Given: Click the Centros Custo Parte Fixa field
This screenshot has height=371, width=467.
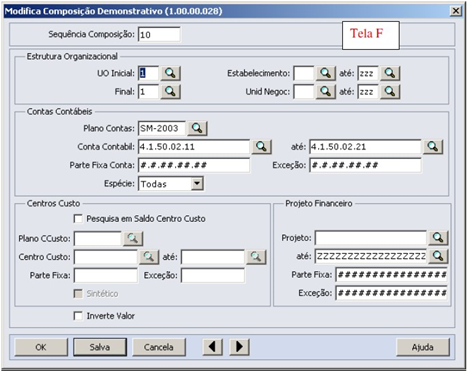Looking at the screenshot, I should tap(105, 275).
